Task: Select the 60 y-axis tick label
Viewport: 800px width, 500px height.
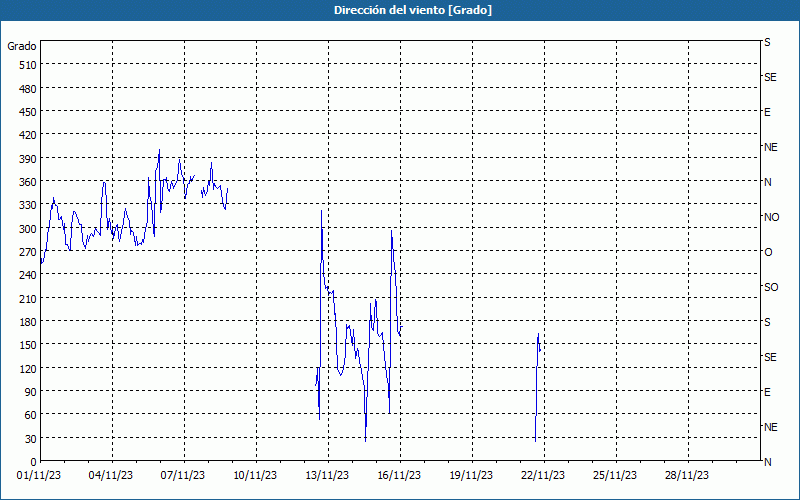Action: pos(31,415)
